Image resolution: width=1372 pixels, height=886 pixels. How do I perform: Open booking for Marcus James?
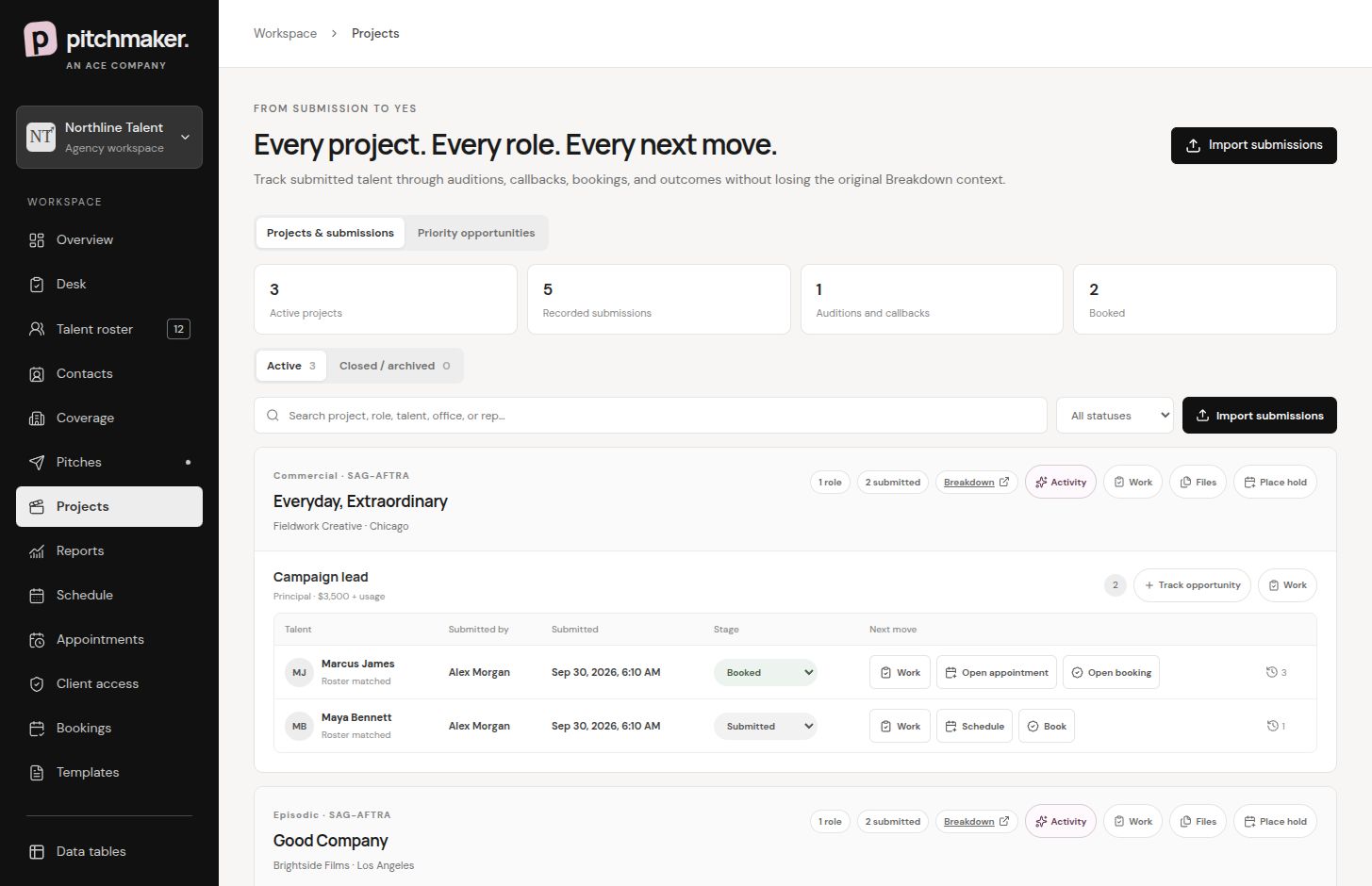[x=1111, y=672]
